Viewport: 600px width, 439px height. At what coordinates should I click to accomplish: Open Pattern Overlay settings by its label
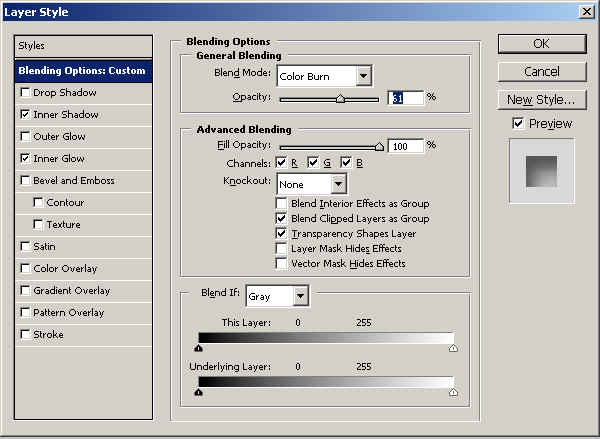pos(68,313)
